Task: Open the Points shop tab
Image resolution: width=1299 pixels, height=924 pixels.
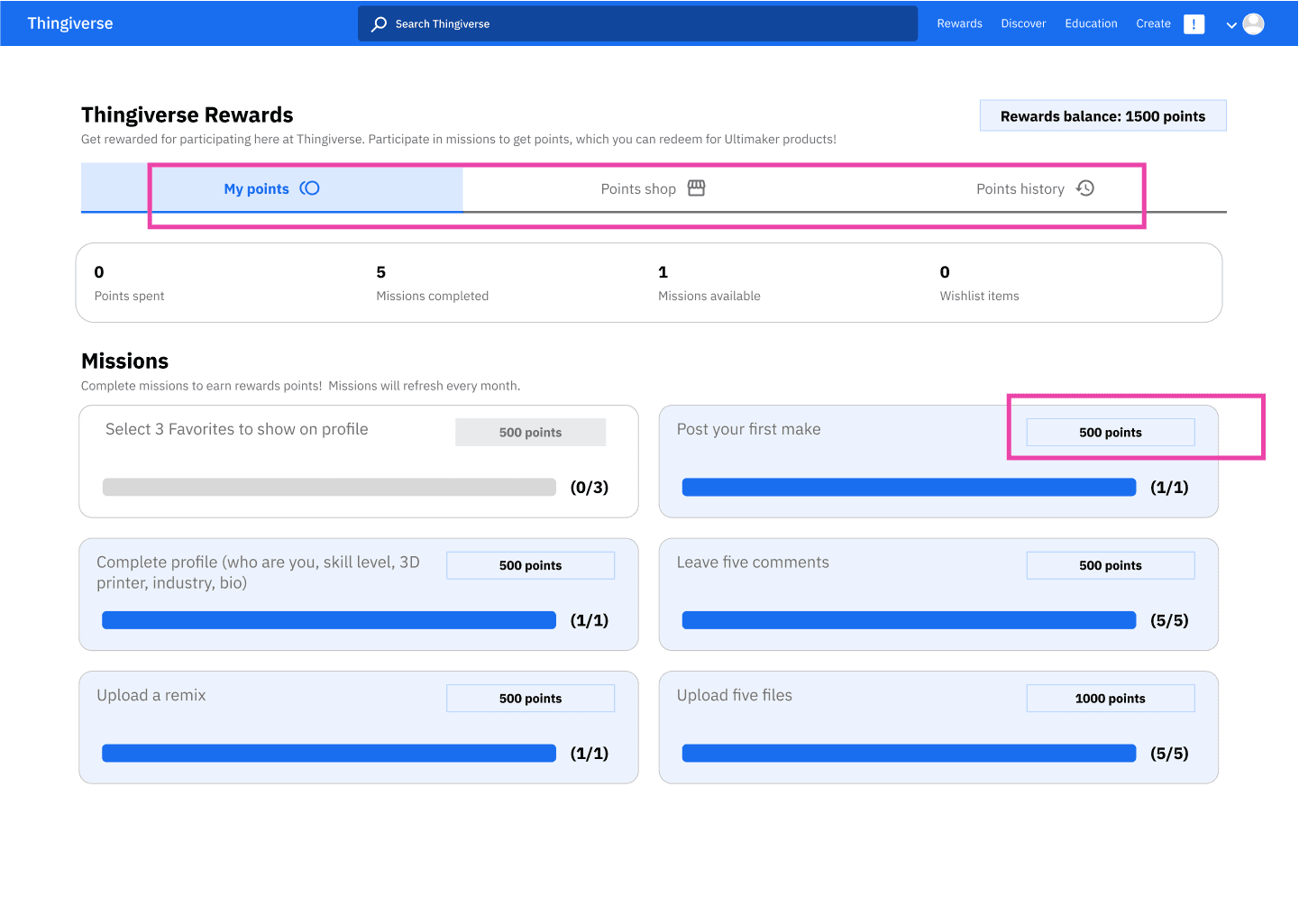Action: click(654, 188)
